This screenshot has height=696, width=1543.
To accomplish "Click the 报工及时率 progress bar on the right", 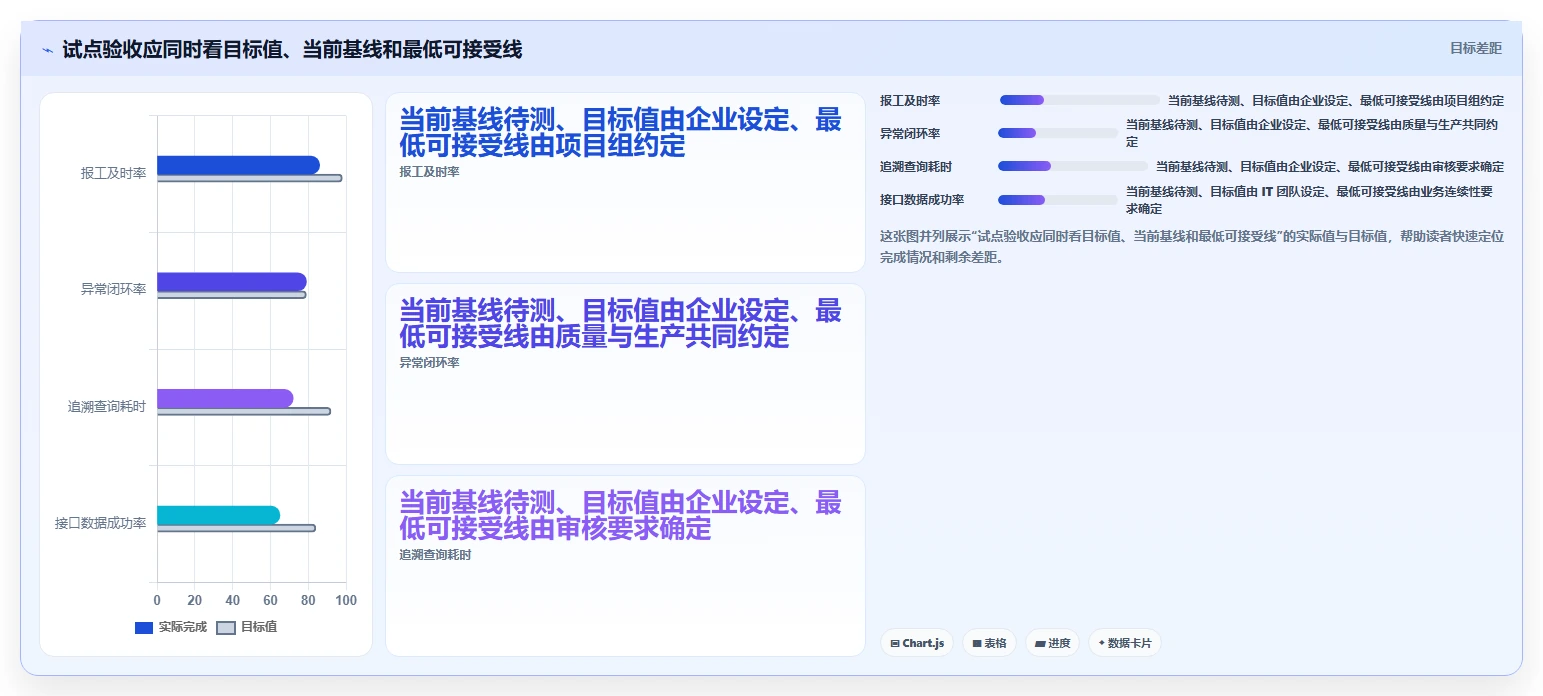I will coord(1080,100).
